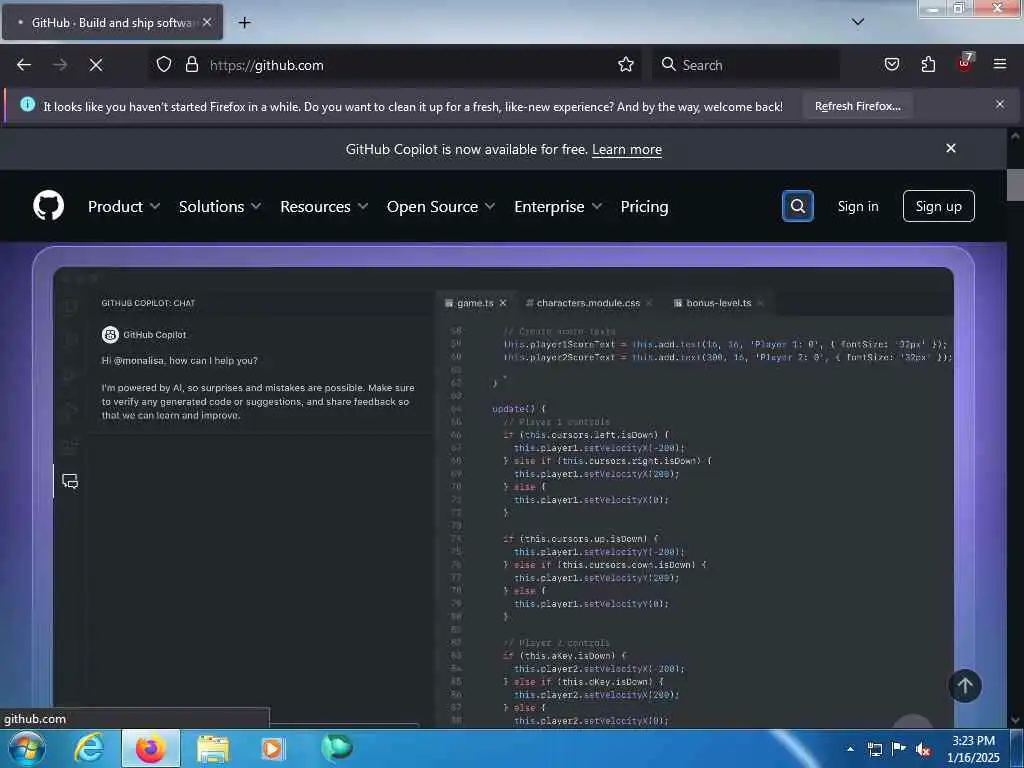Screen dimensions: 1024x768
Task: Click Copilot chat sidebar icon
Action: (x=70, y=481)
